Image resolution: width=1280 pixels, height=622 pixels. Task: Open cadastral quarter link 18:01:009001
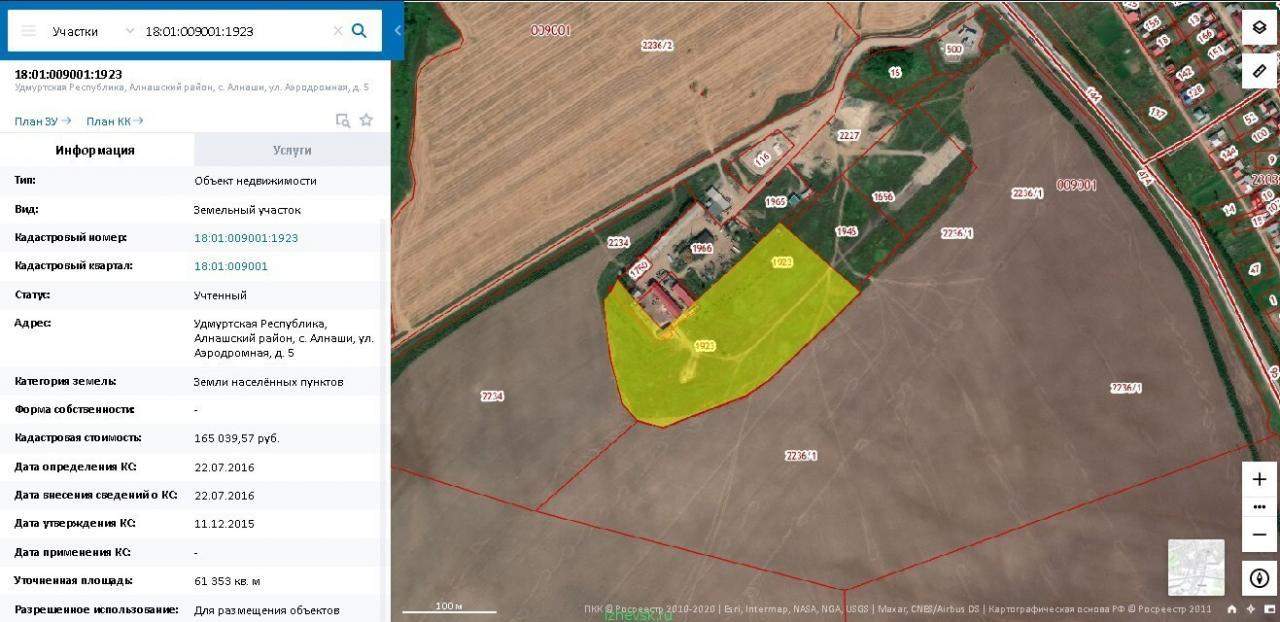pyautogui.click(x=231, y=266)
